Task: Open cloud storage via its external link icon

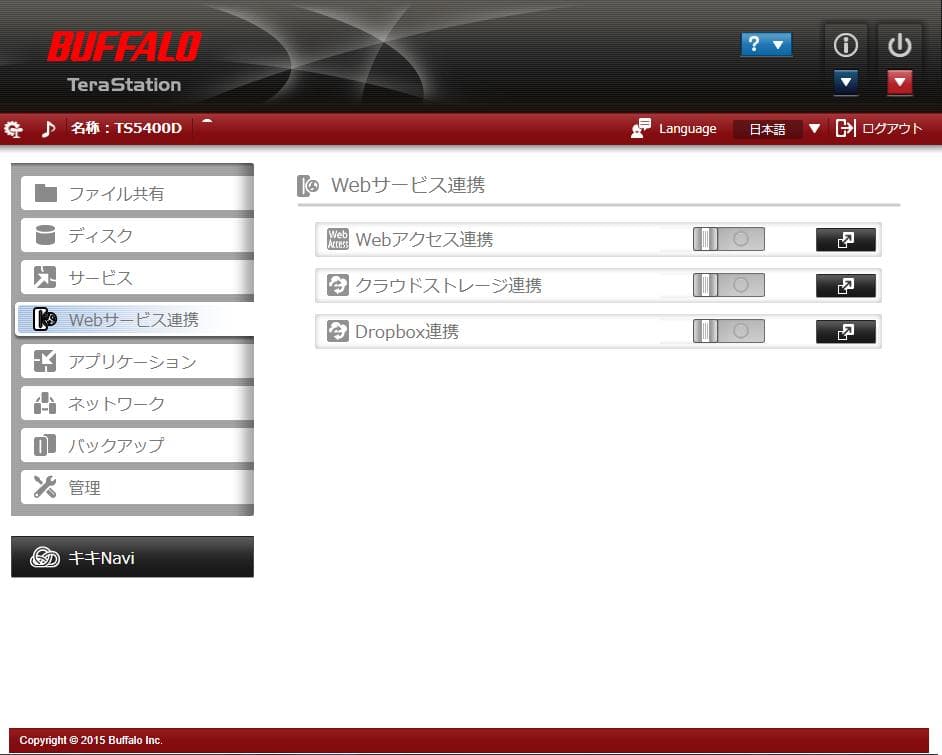Action: pos(845,285)
